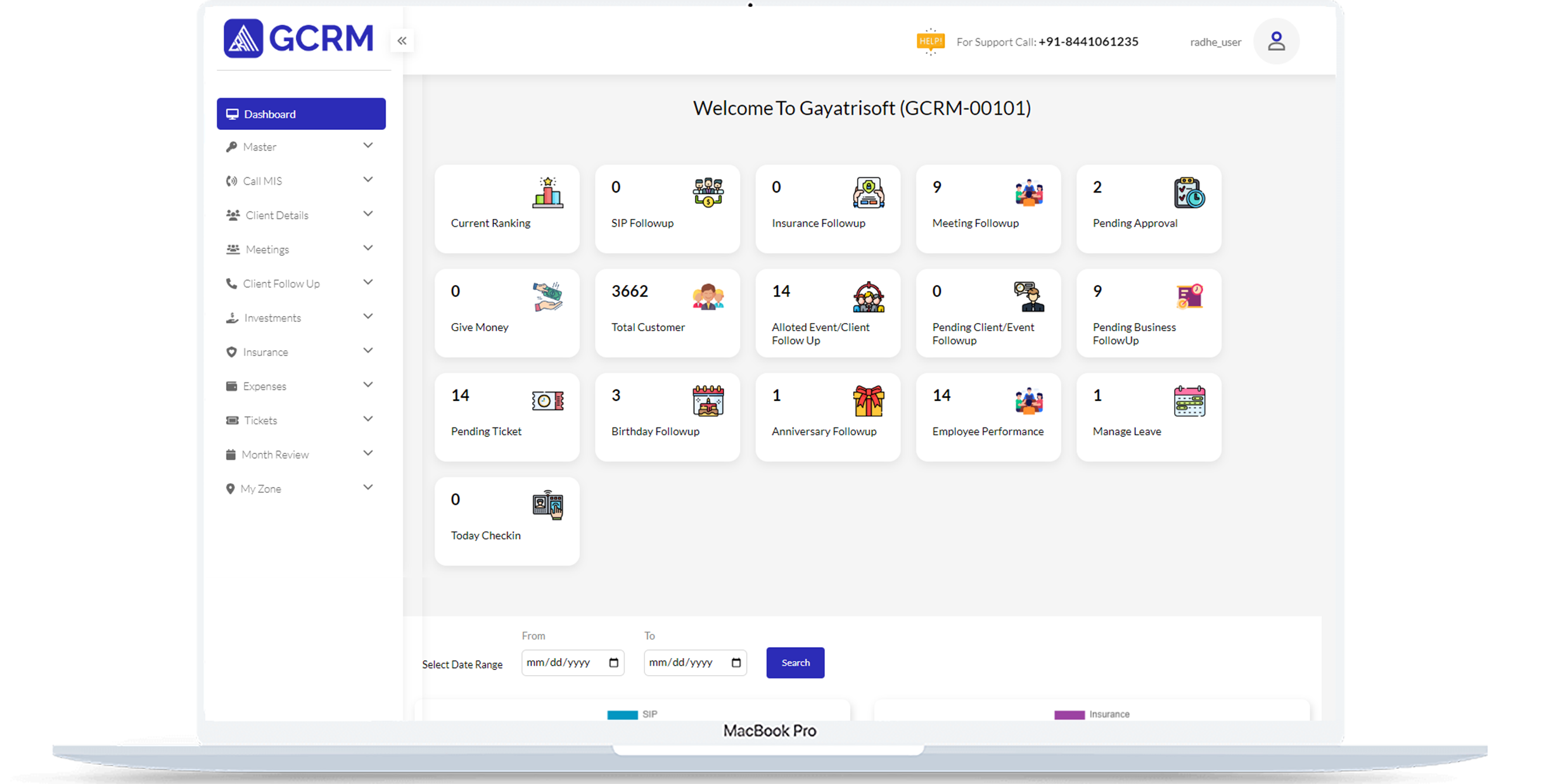Click the Birthday Followup cake calendar icon
Image resolution: width=1551 pixels, height=784 pixels.
click(708, 401)
